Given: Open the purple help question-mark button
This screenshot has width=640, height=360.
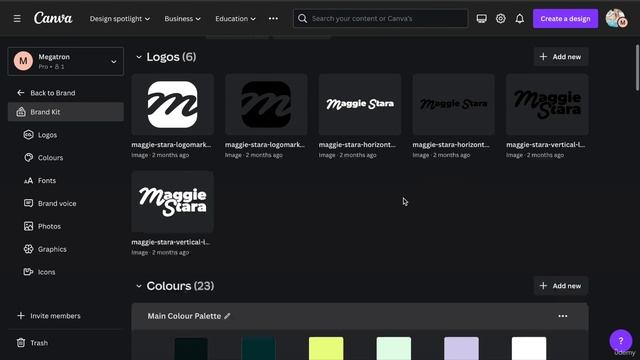Looking at the screenshot, I should 621,340.
